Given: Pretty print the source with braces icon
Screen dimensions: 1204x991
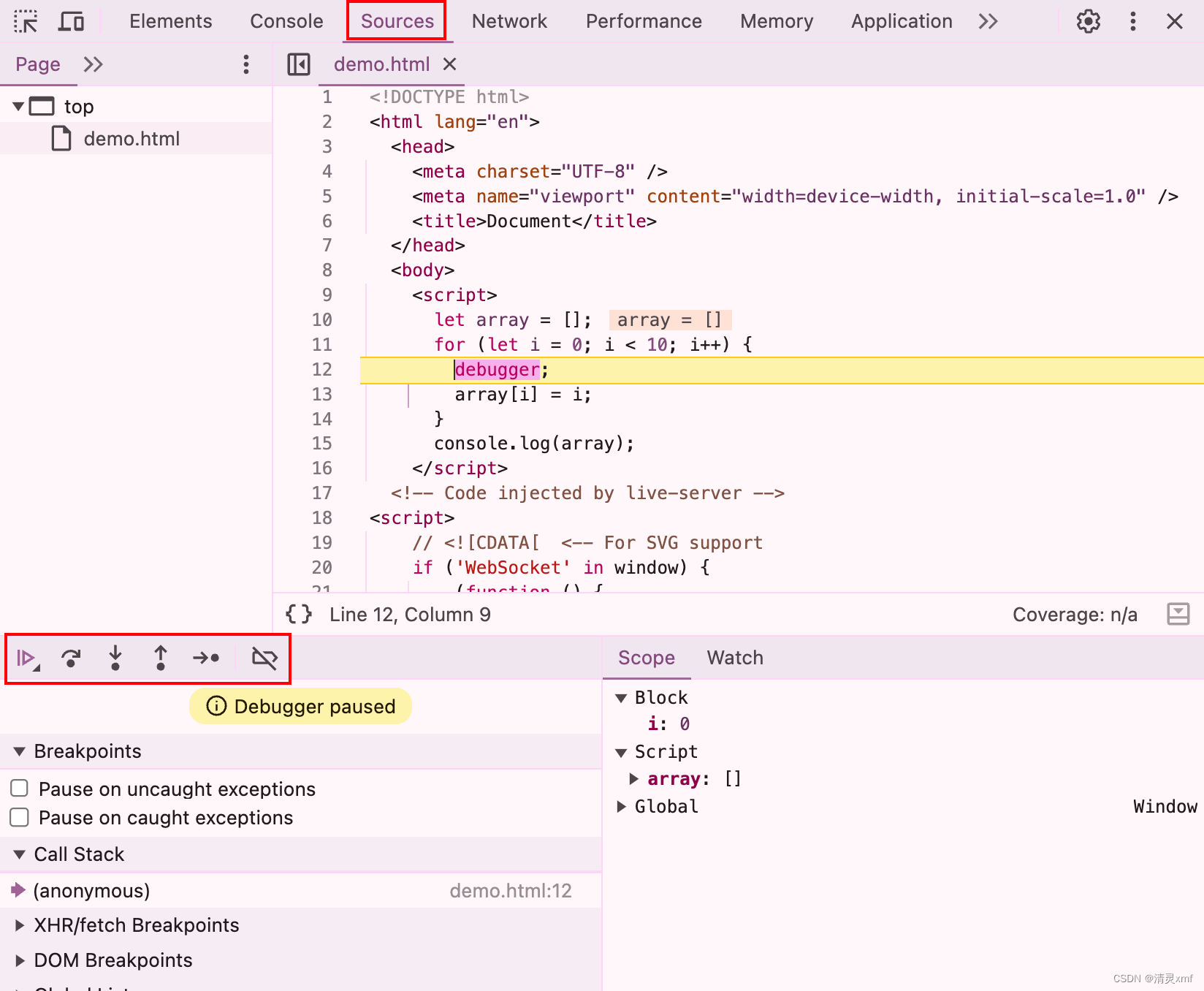Looking at the screenshot, I should 299,614.
